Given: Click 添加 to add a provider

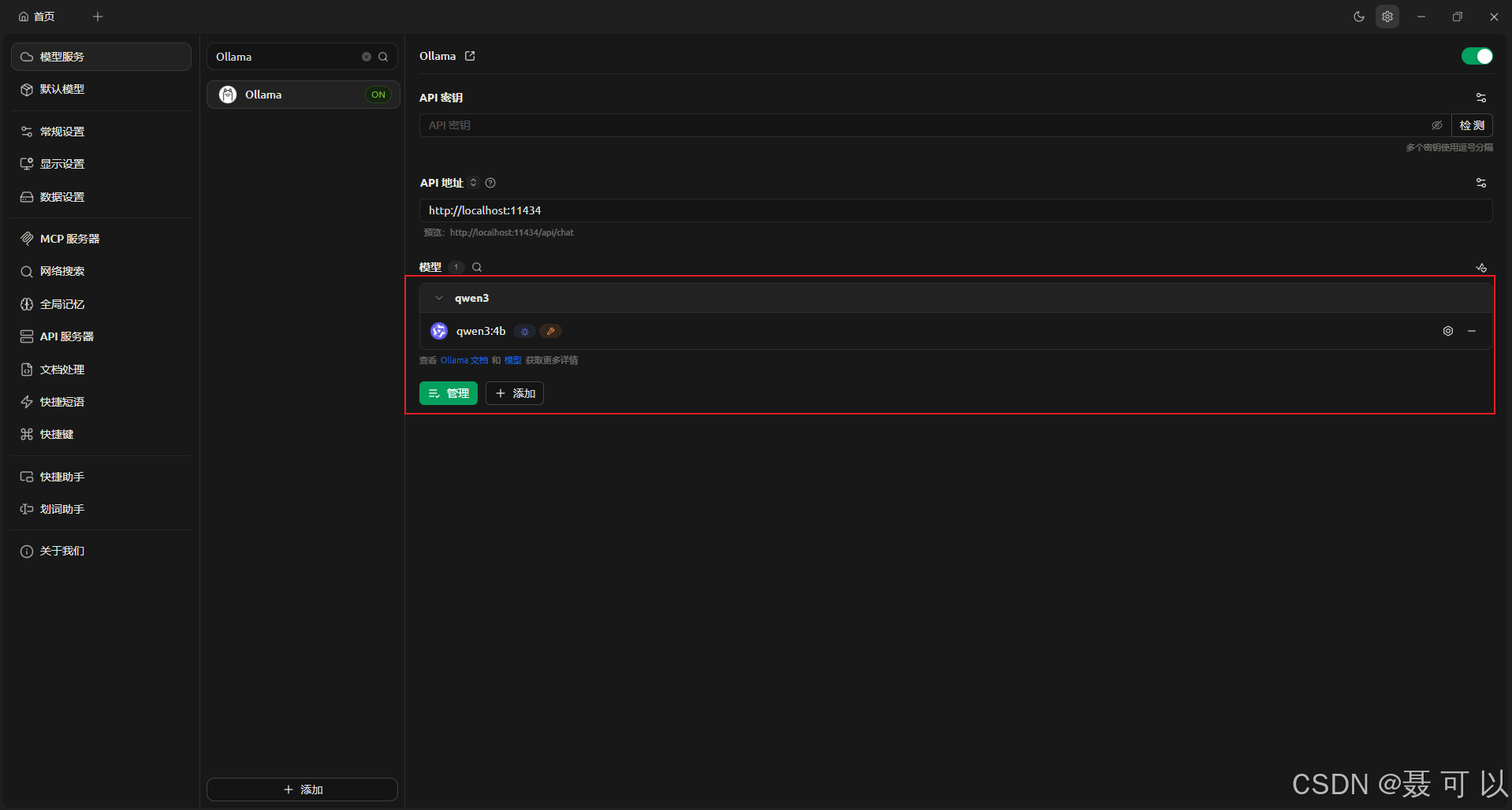Looking at the screenshot, I should 303,790.
